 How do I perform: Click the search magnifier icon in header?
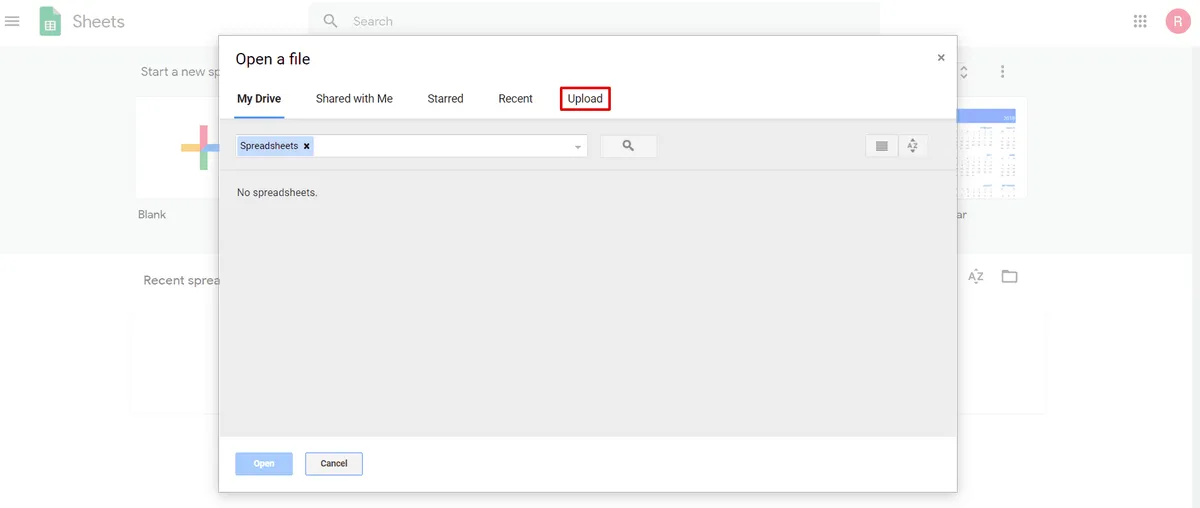[331, 21]
